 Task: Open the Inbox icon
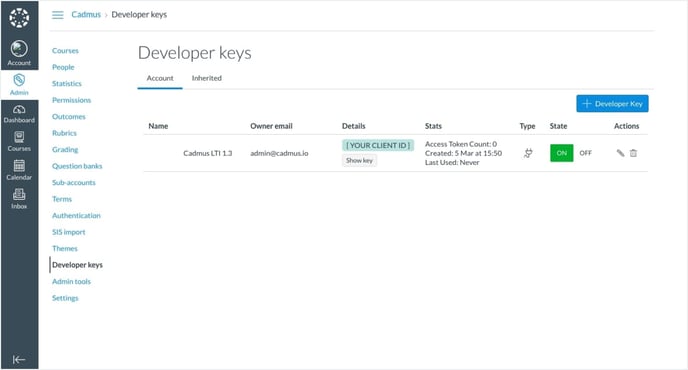(x=19, y=194)
